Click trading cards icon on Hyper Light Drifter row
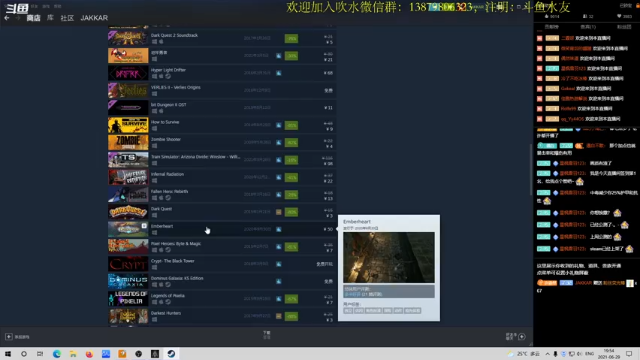Screen dimensions: 640x360 [279, 73]
